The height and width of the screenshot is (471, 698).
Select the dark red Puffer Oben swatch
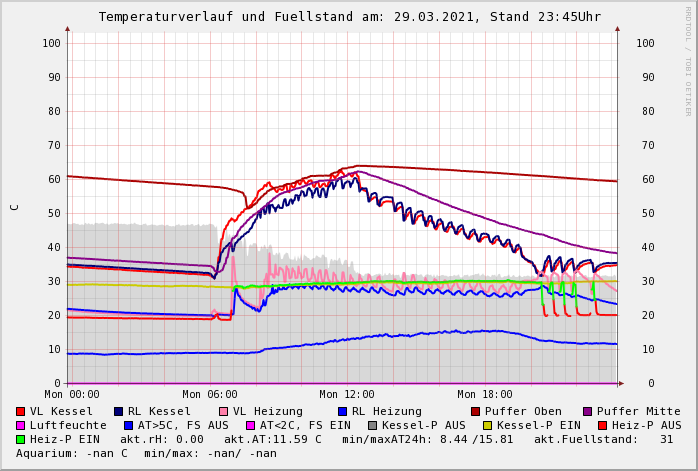[476, 411]
